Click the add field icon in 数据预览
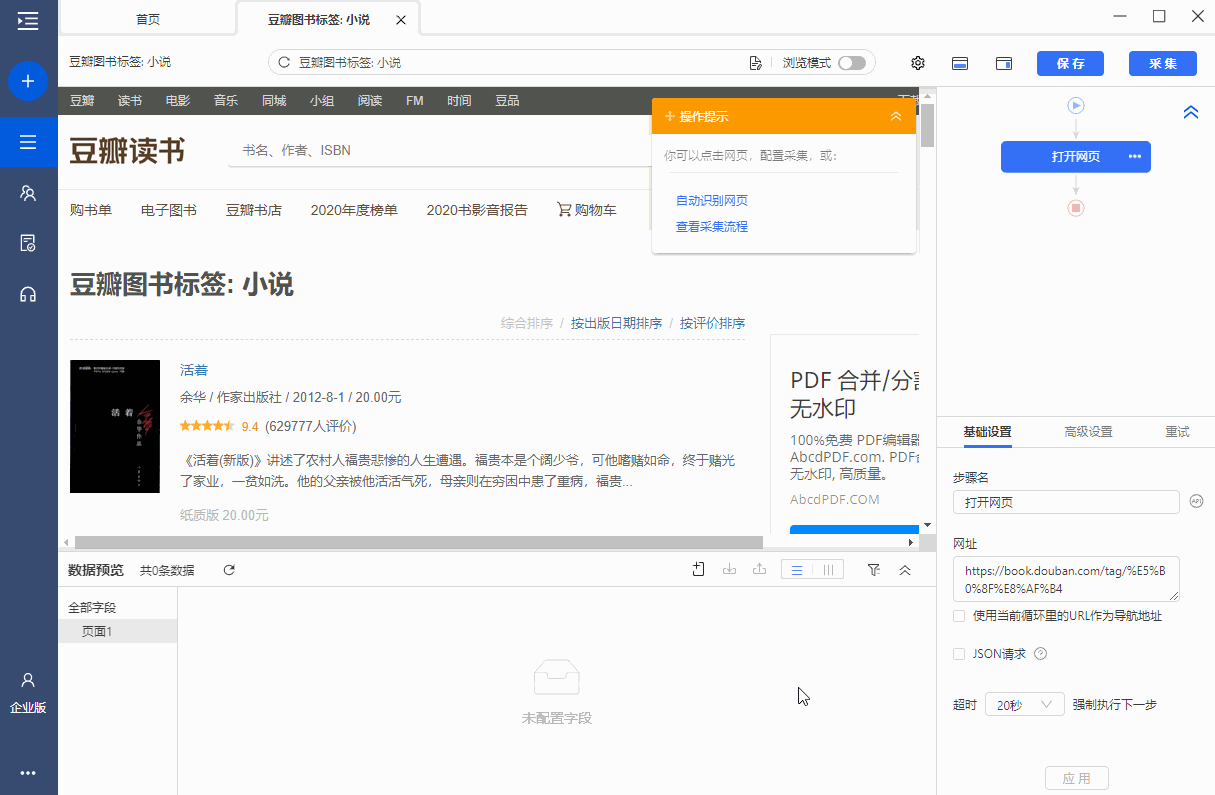 (x=699, y=570)
